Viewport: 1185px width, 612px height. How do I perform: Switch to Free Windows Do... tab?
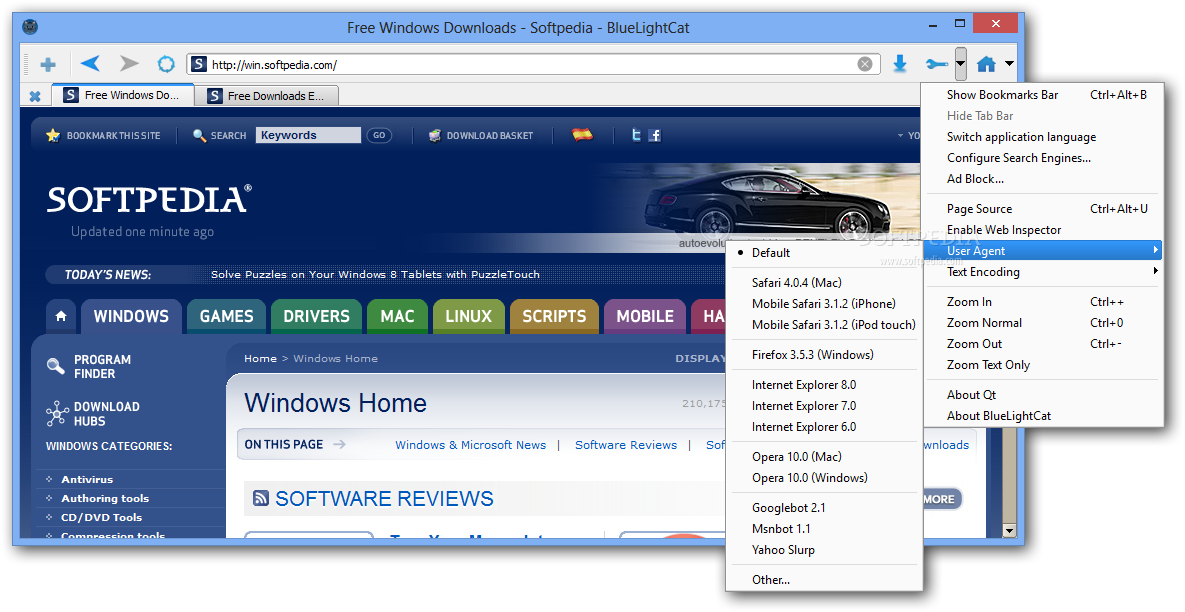point(123,95)
